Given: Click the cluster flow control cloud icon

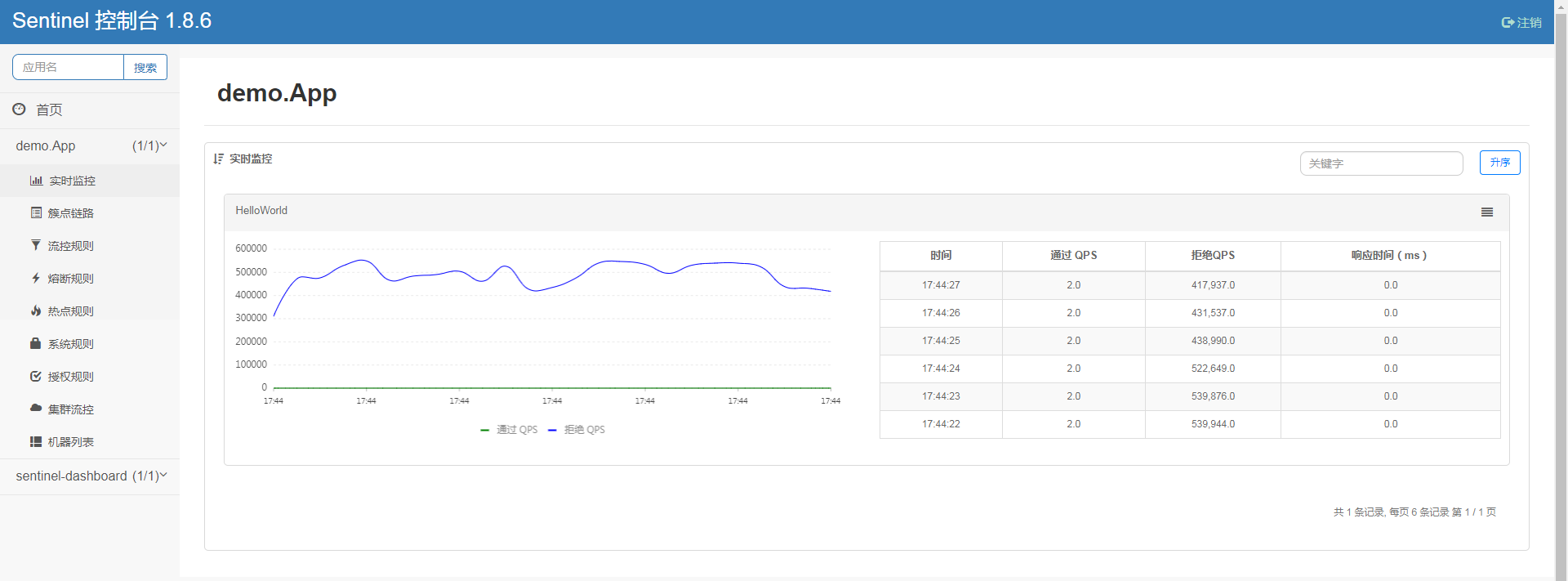Looking at the screenshot, I should [x=36, y=408].
